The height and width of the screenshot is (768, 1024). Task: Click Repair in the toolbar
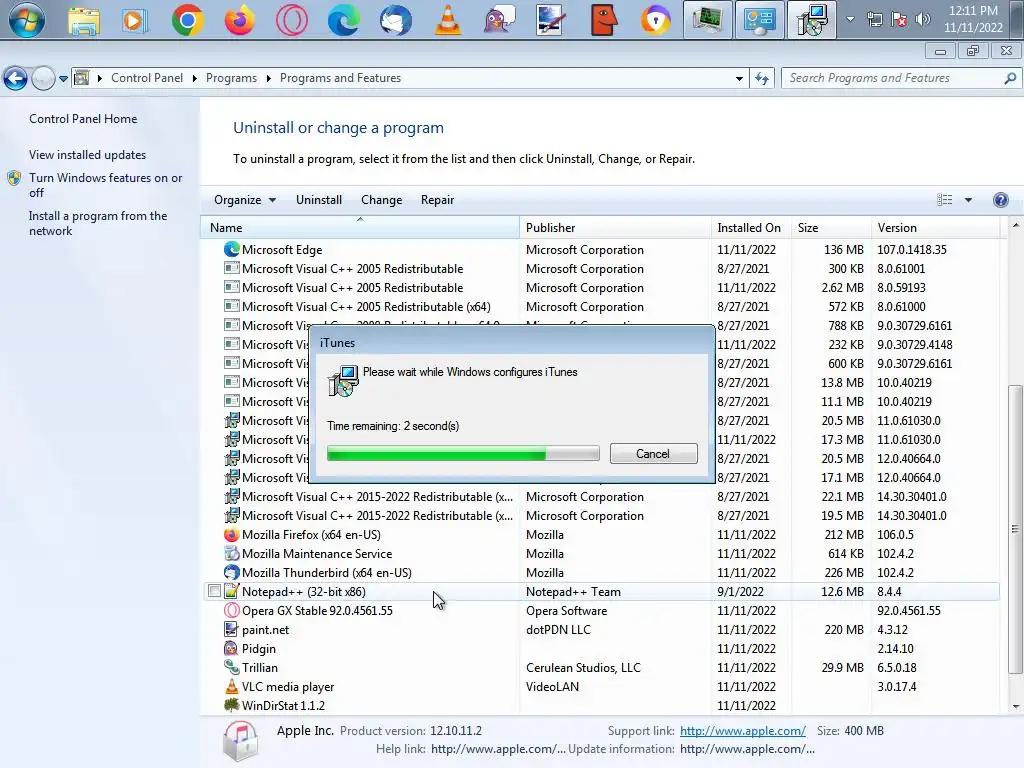click(x=437, y=200)
